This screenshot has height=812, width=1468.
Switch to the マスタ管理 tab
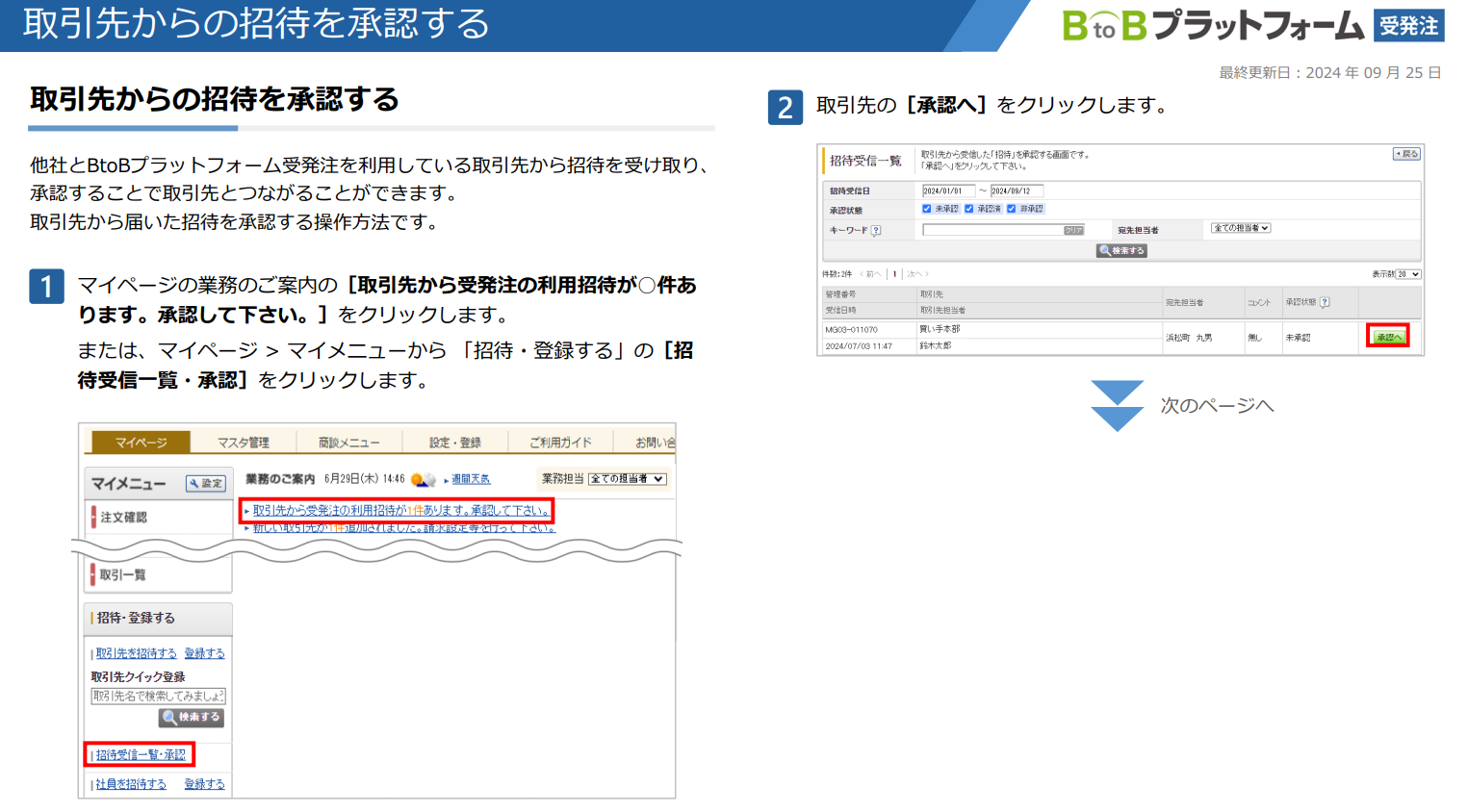[x=243, y=443]
